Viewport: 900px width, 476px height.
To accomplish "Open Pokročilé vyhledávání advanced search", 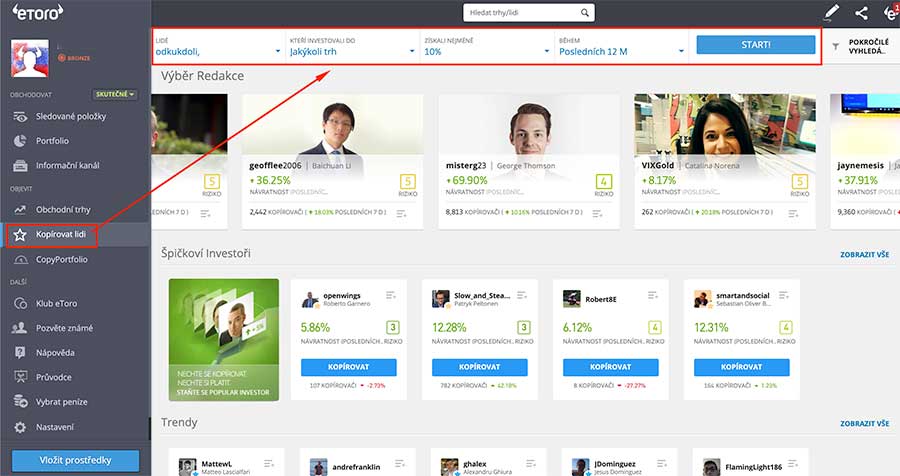I will pos(868,47).
